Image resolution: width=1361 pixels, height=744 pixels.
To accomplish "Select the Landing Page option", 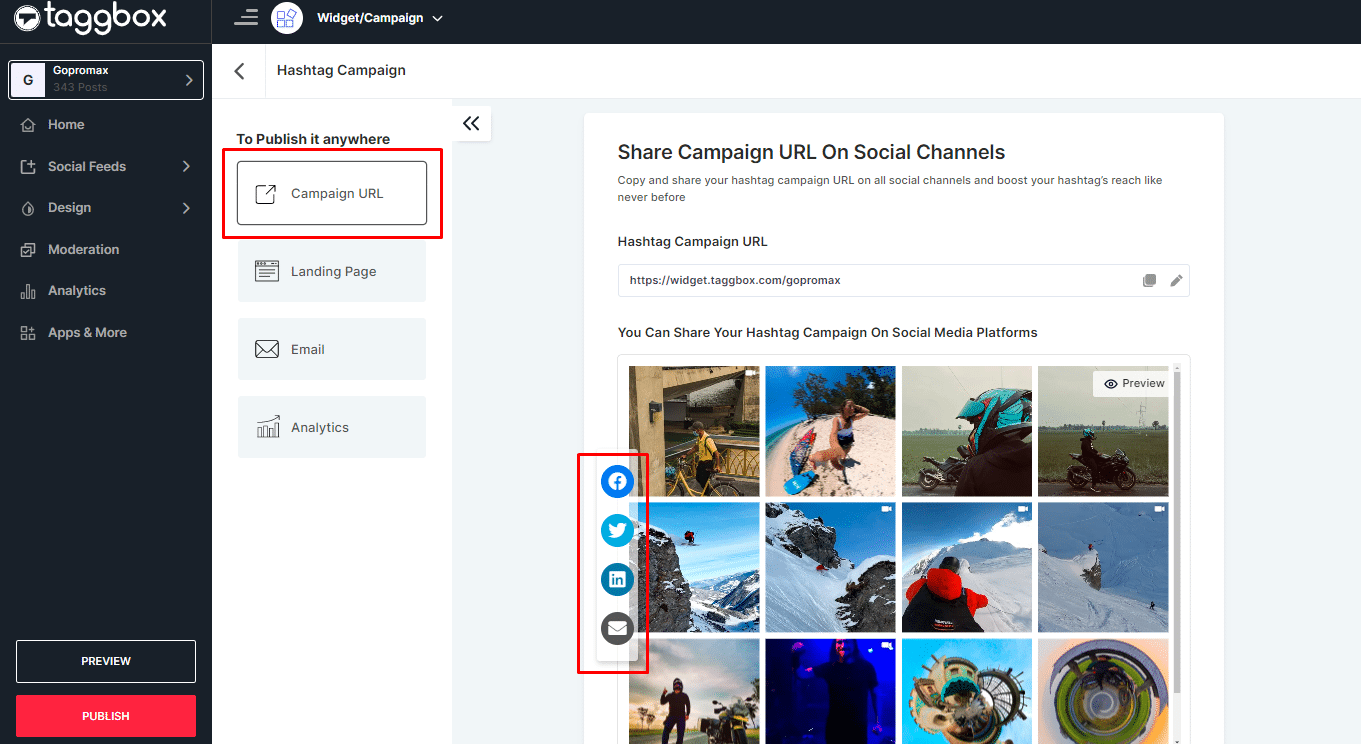I will click(x=332, y=272).
